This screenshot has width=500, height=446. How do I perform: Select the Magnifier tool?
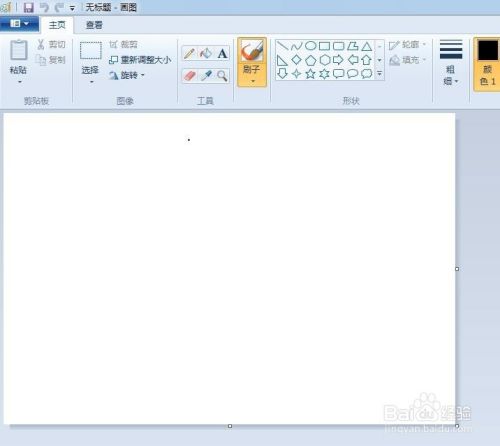tap(222, 76)
